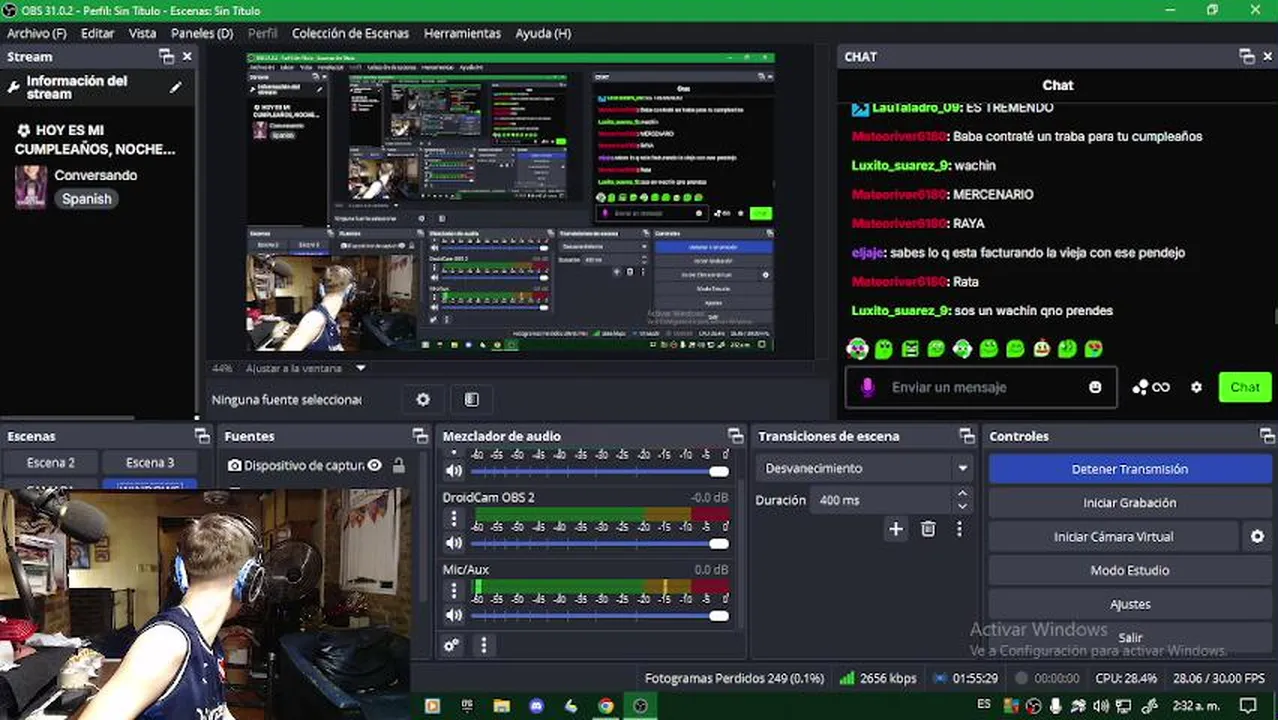Mute the topmost audio mixer source
The width and height of the screenshot is (1278, 720).
tap(454, 471)
